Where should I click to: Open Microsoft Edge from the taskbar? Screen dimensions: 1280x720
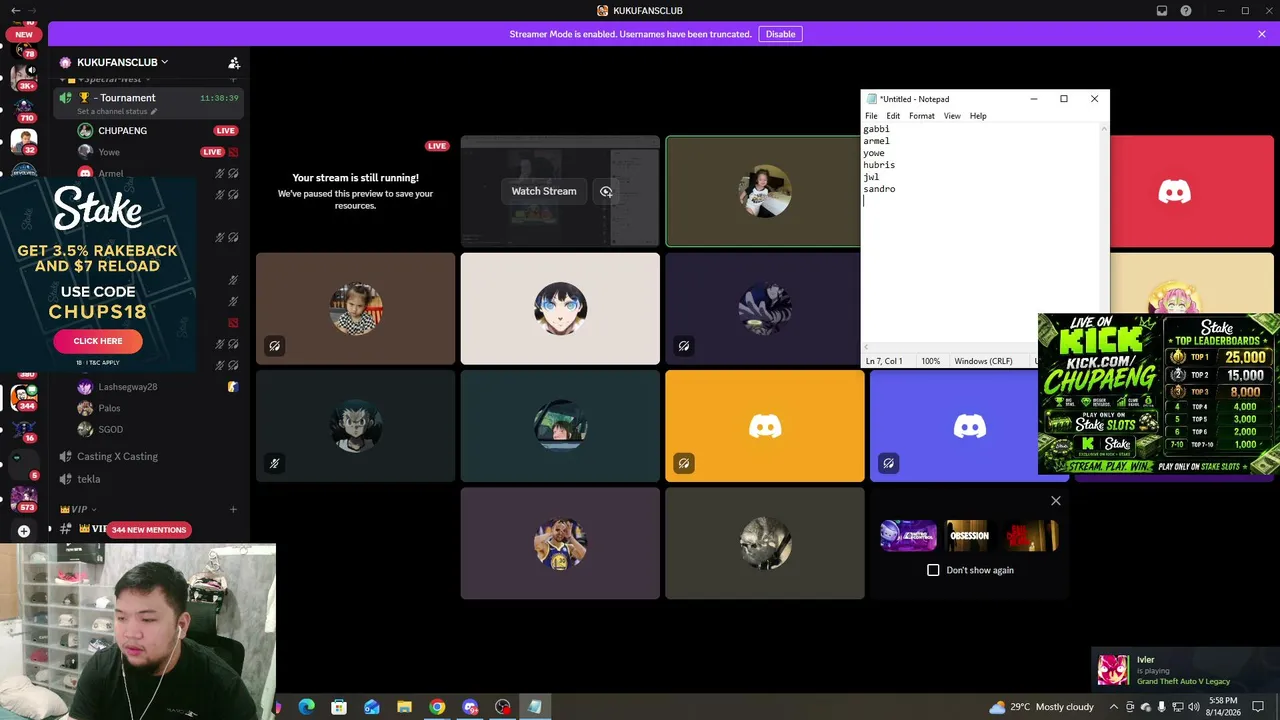307,707
